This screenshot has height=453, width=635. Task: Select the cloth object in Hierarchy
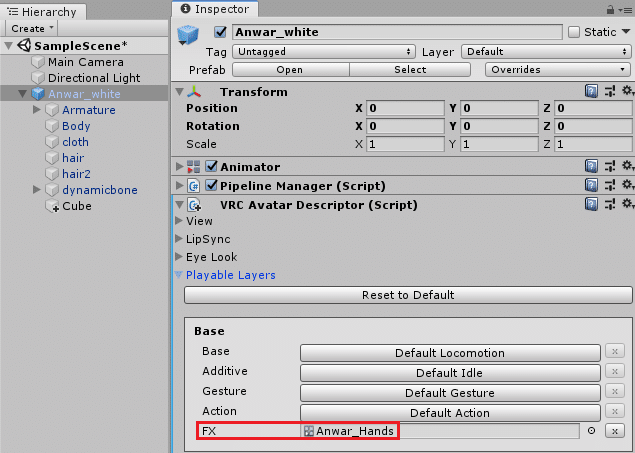click(x=75, y=142)
